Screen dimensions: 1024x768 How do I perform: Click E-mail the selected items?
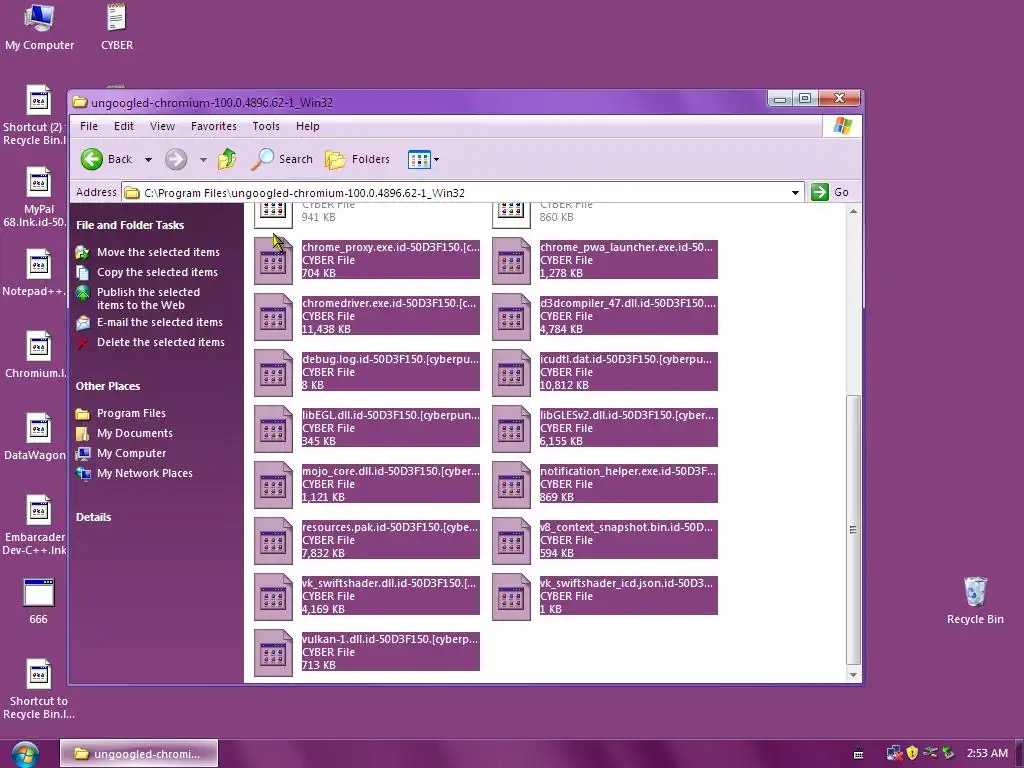tap(159, 322)
